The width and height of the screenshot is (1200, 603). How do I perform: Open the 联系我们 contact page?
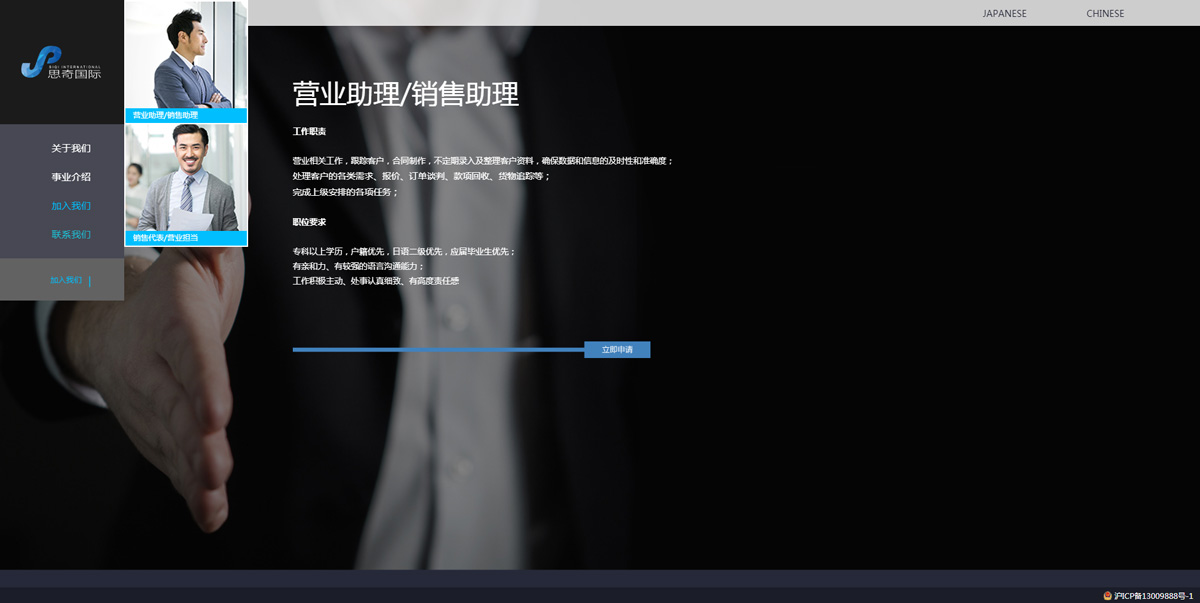pyautogui.click(x=71, y=235)
